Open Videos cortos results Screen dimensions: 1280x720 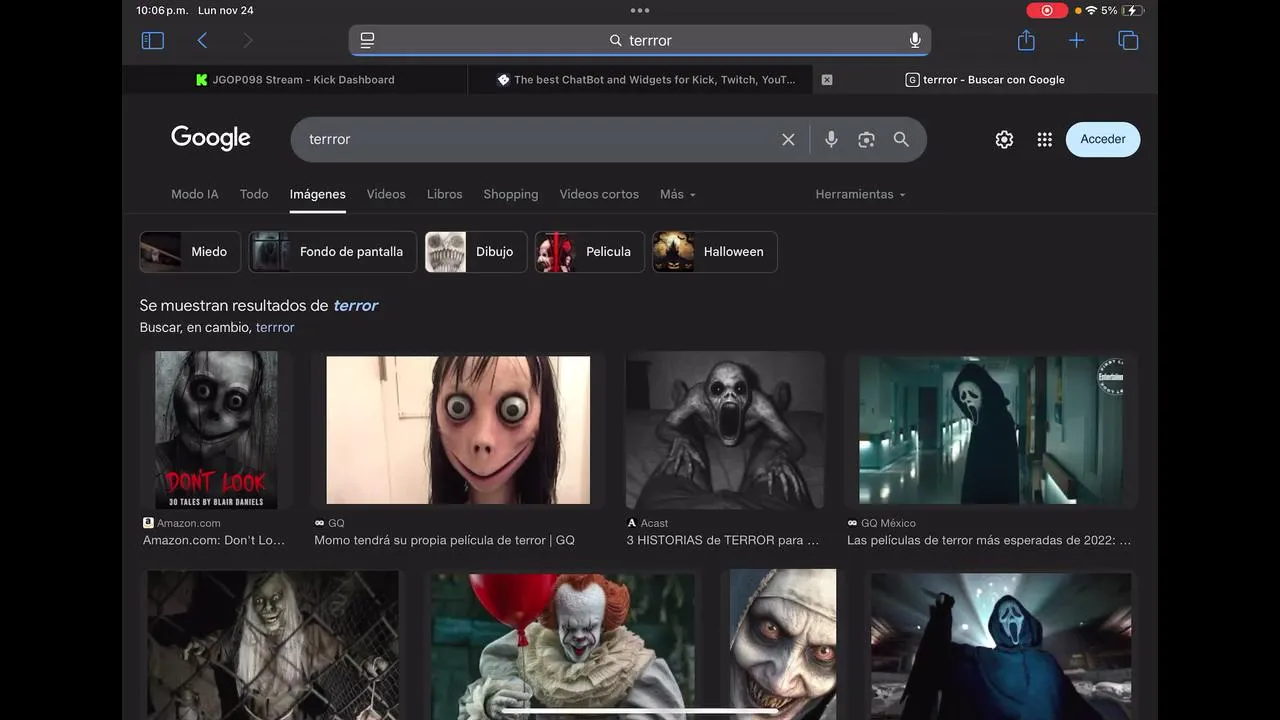[599, 194]
